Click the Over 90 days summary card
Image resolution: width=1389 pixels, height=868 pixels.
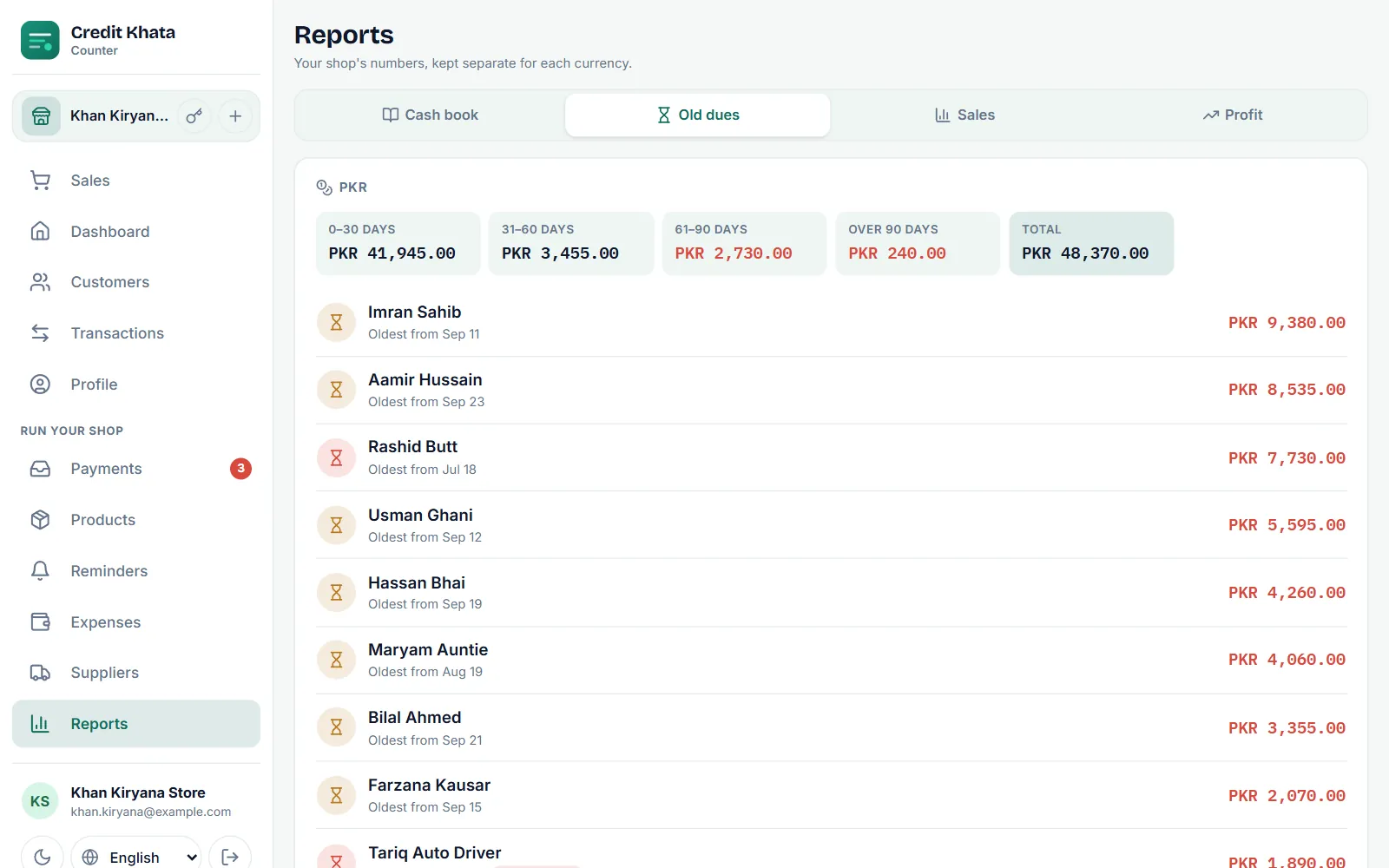click(x=918, y=243)
